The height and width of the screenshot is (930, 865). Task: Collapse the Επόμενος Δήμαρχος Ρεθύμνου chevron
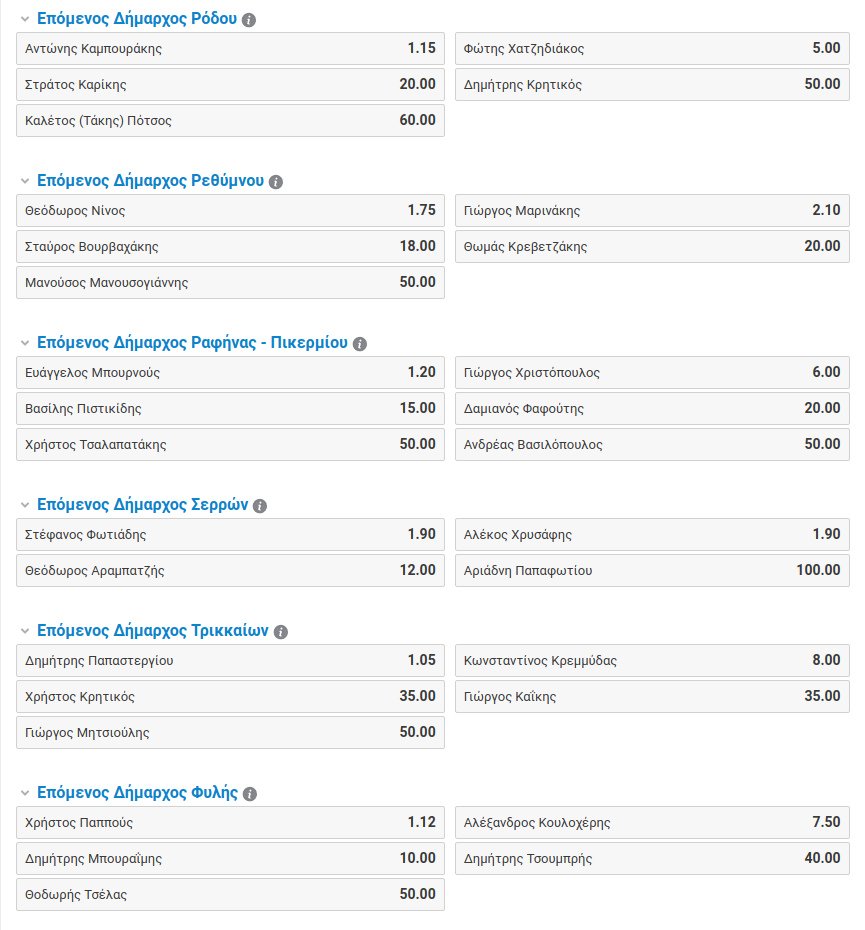coord(24,181)
